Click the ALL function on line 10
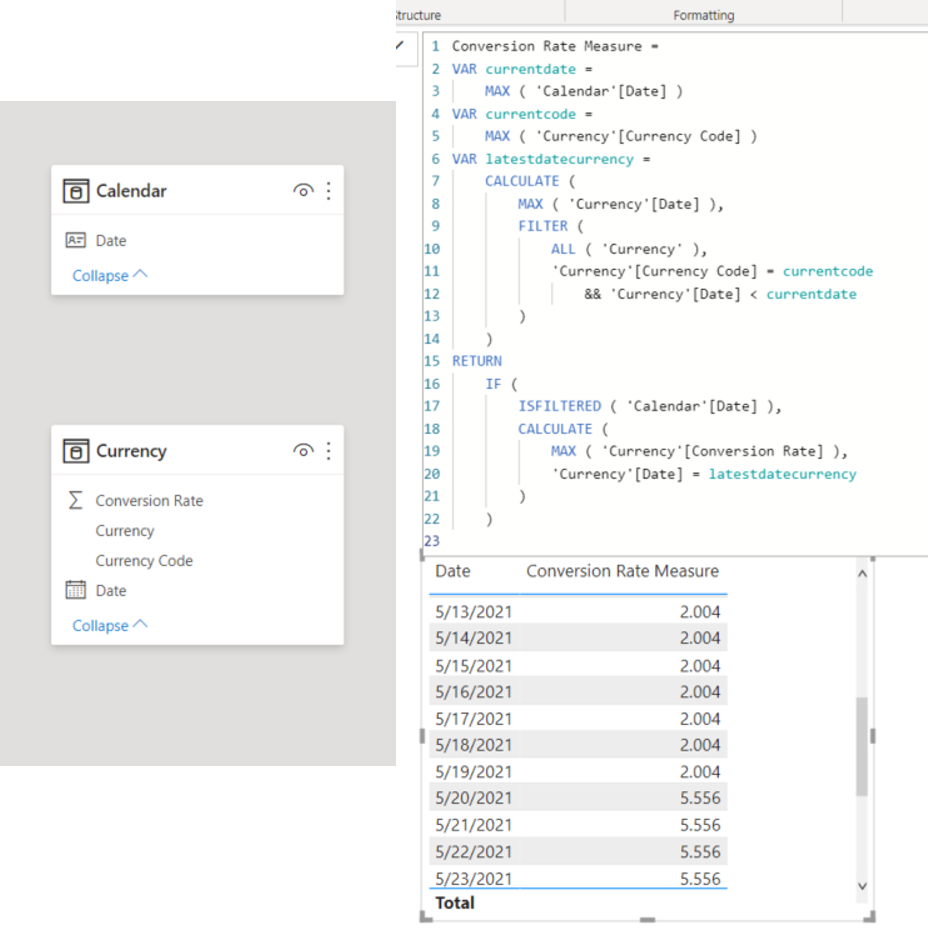 click(x=563, y=249)
